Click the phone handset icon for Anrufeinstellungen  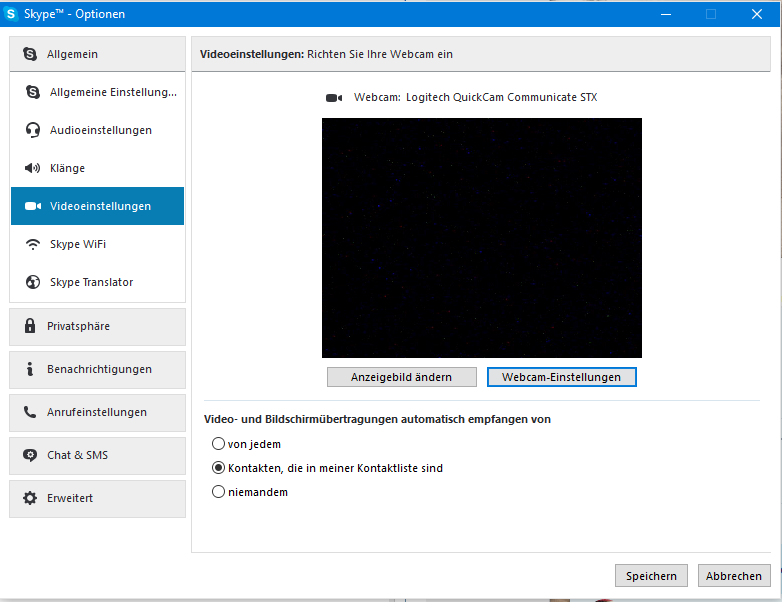[30, 412]
